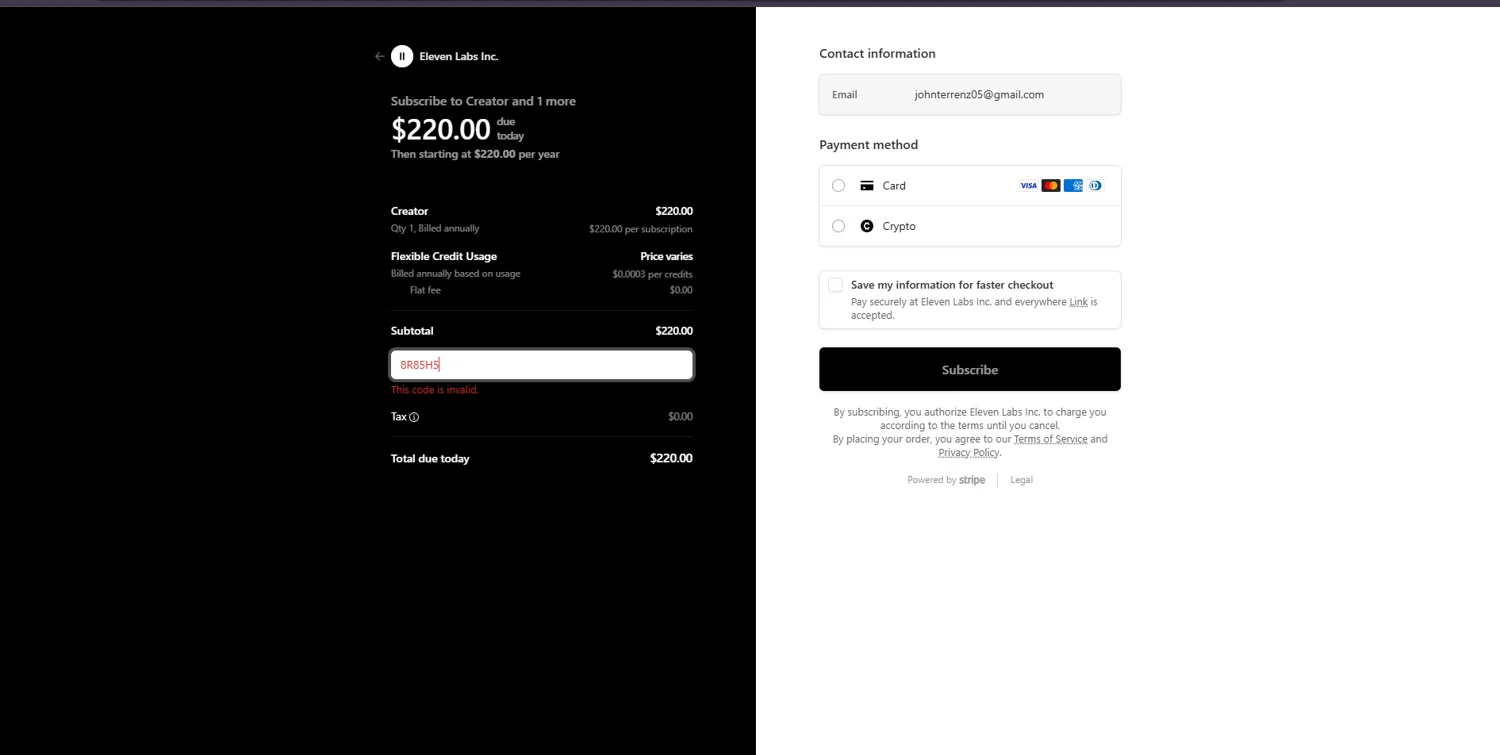
Task: Click the credit card icon next to Card
Action: [x=867, y=186]
